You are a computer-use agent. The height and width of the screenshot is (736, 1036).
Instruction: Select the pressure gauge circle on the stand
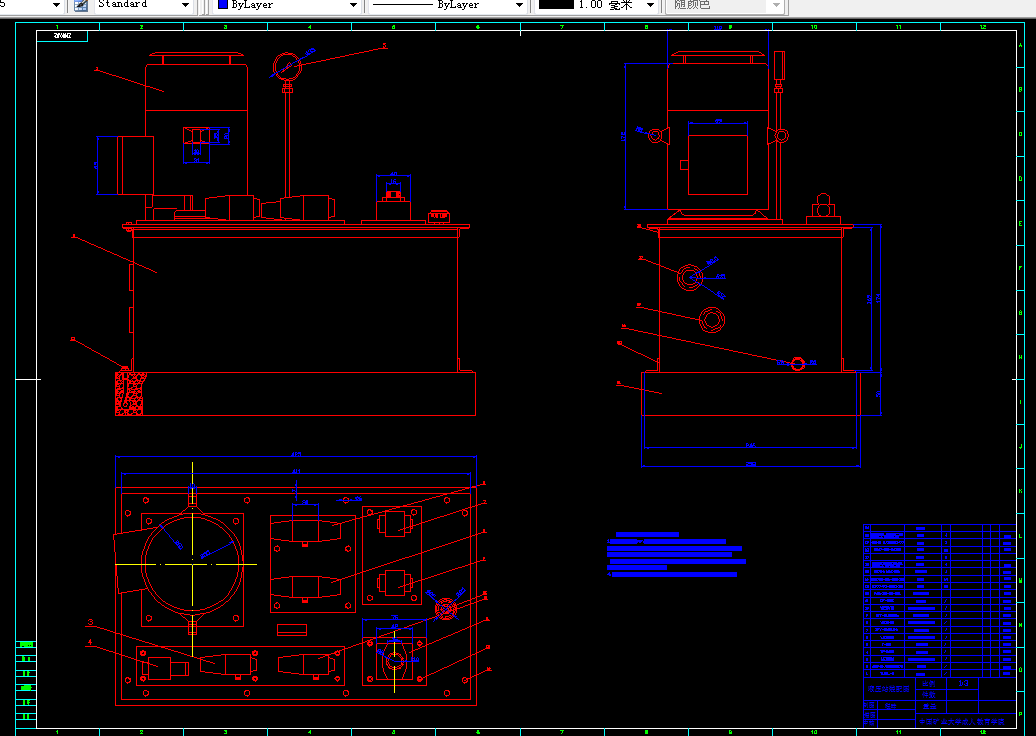click(x=287, y=66)
